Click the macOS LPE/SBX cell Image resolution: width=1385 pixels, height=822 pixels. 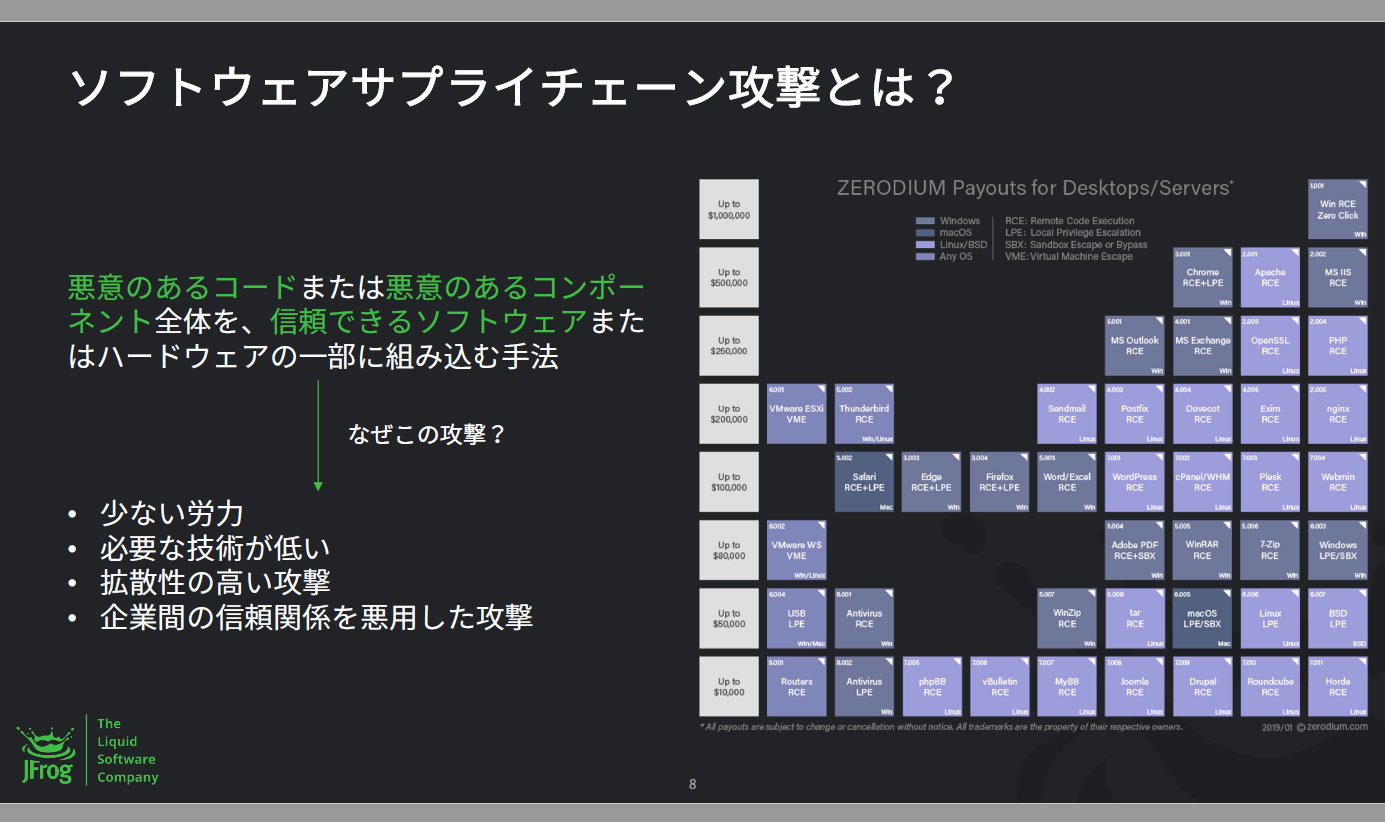(x=1202, y=618)
